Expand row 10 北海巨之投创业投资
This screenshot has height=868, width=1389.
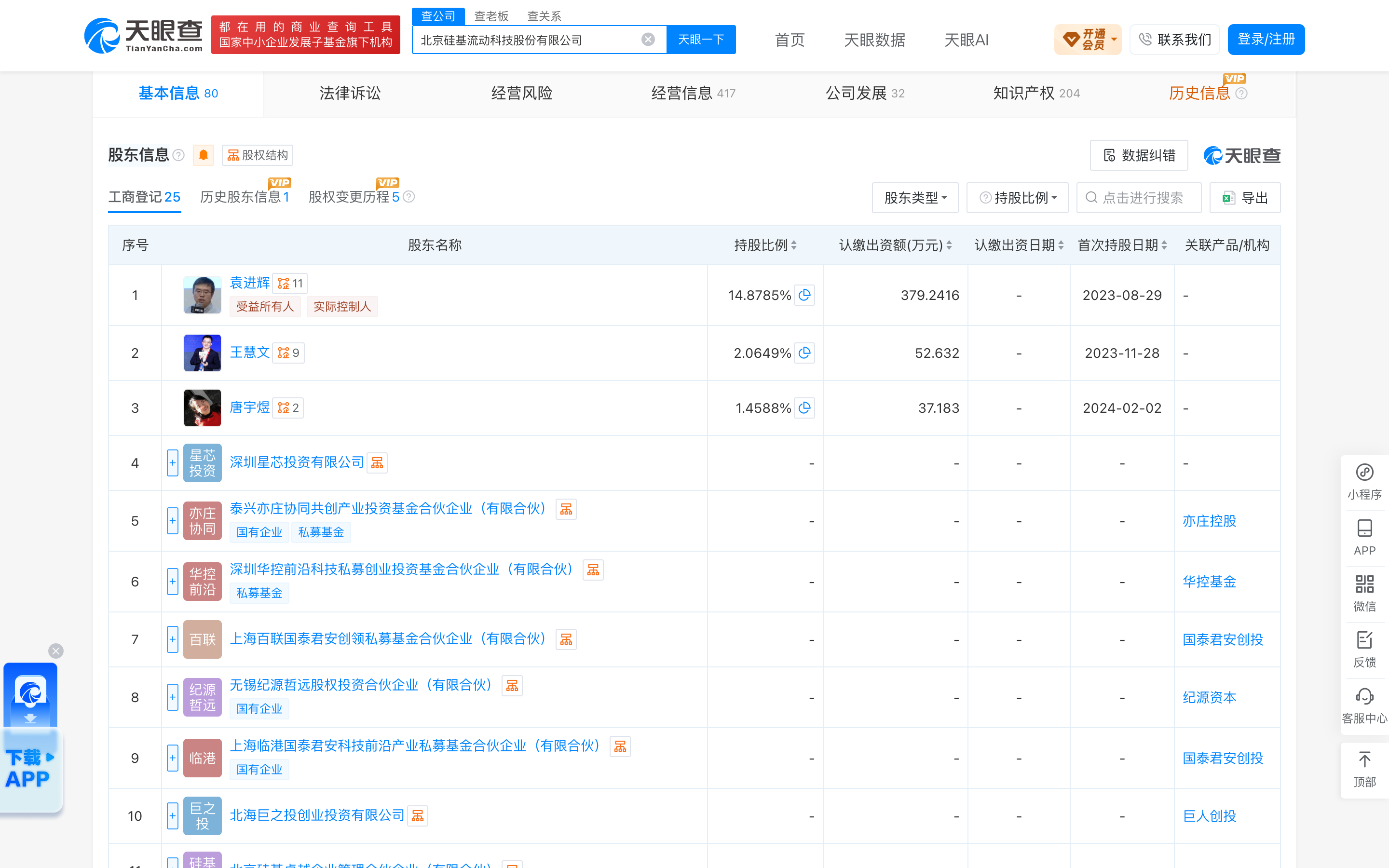point(173,816)
